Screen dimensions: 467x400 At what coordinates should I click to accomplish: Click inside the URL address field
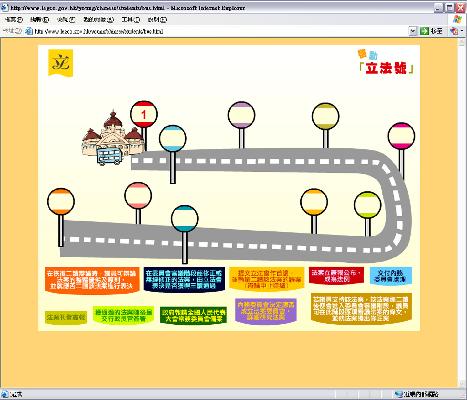220,31
